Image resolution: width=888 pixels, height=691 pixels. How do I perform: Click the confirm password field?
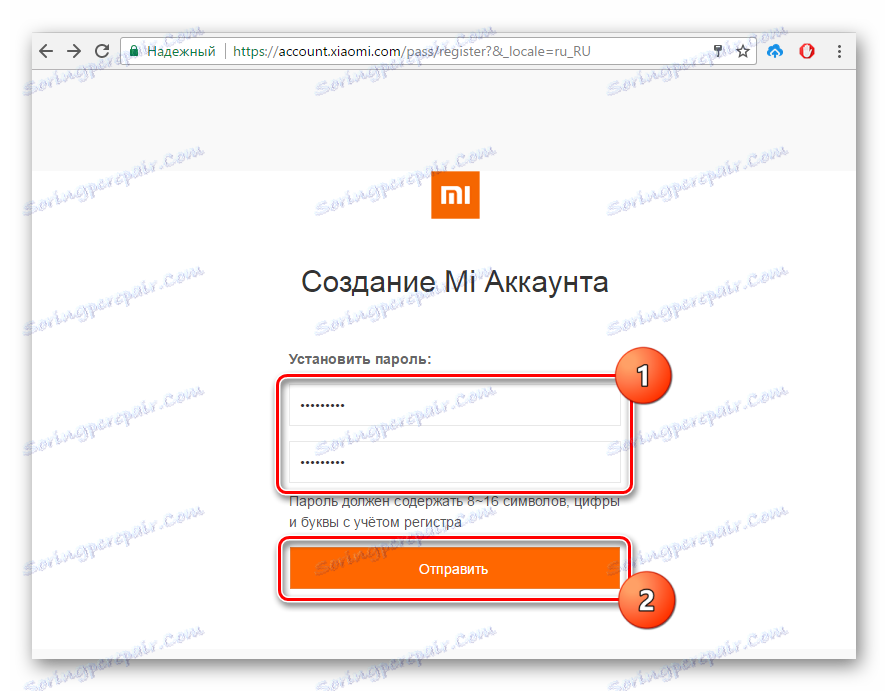click(x=455, y=462)
